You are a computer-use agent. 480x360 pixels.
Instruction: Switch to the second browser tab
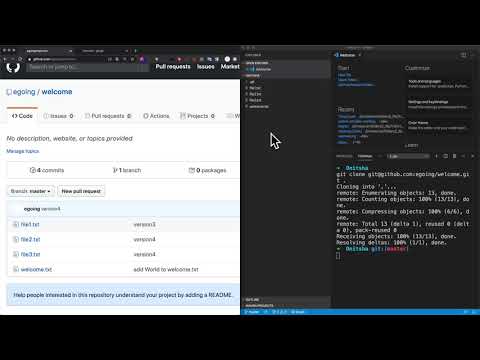point(104,51)
